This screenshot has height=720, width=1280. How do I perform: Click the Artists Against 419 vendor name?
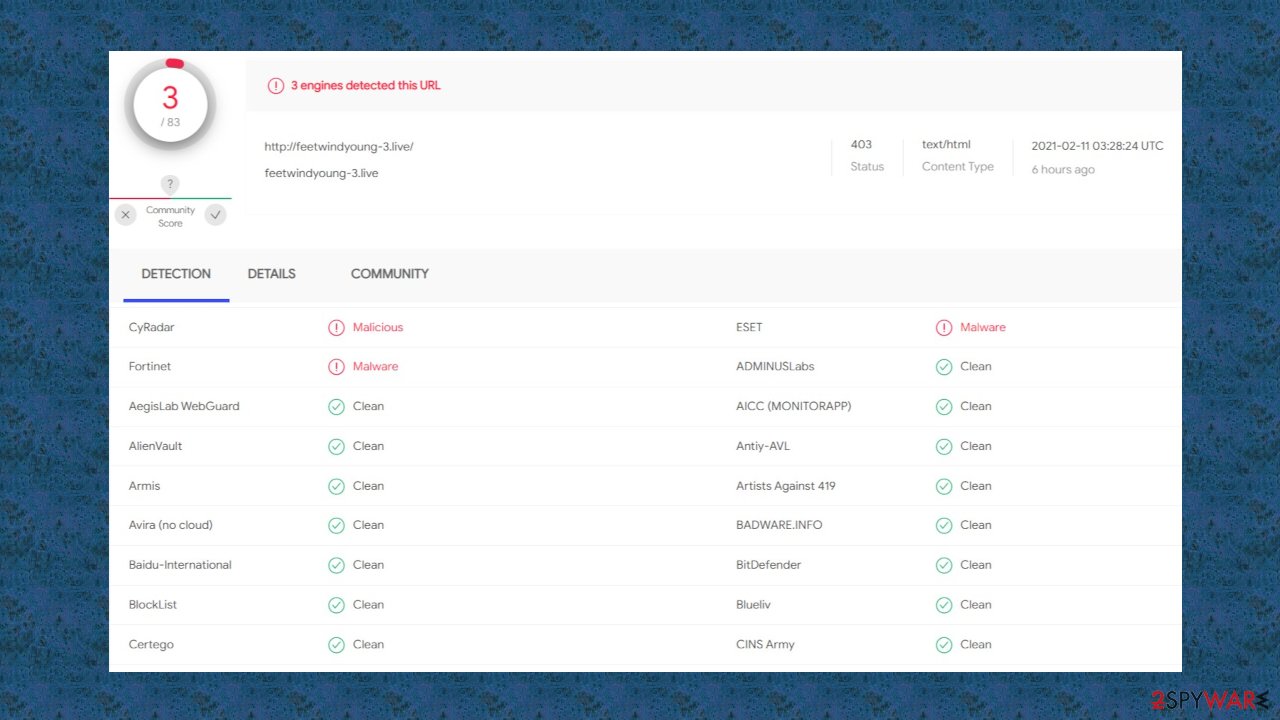(x=786, y=486)
